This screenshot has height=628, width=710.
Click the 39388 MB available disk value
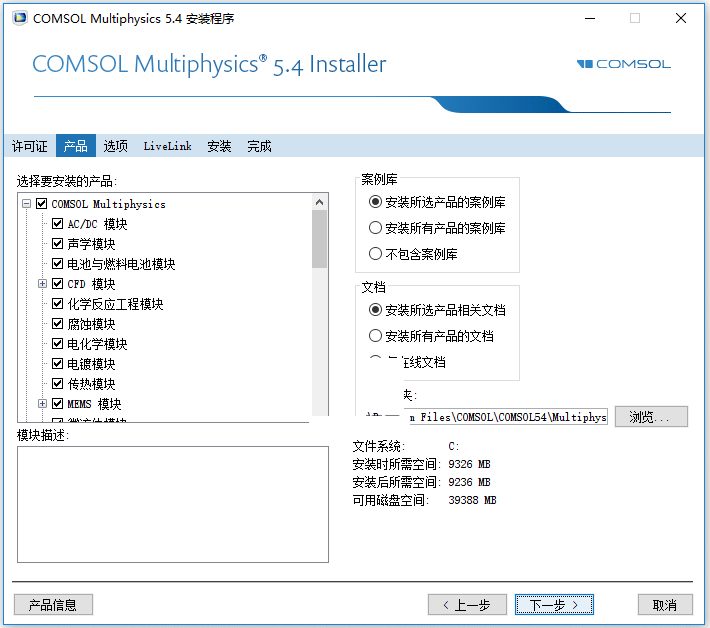[x=472, y=500]
